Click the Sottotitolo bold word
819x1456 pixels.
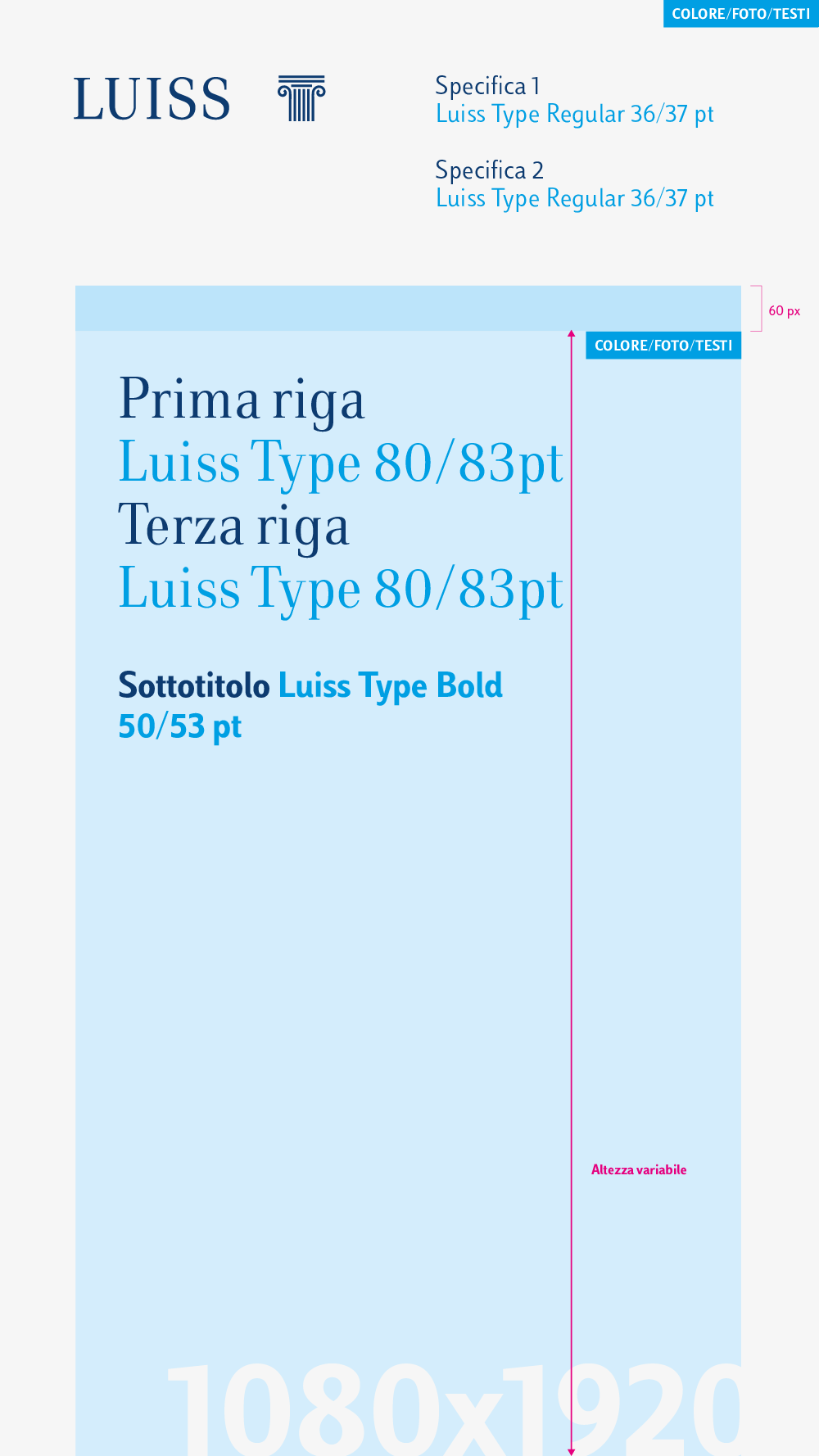tap(194, 686)
